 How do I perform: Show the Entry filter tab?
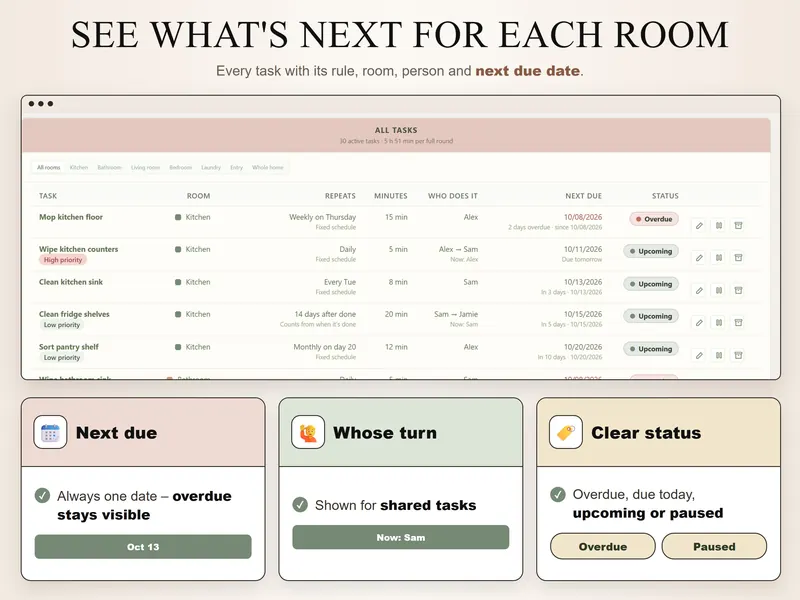pyautogui.click(x=236, y=167)
